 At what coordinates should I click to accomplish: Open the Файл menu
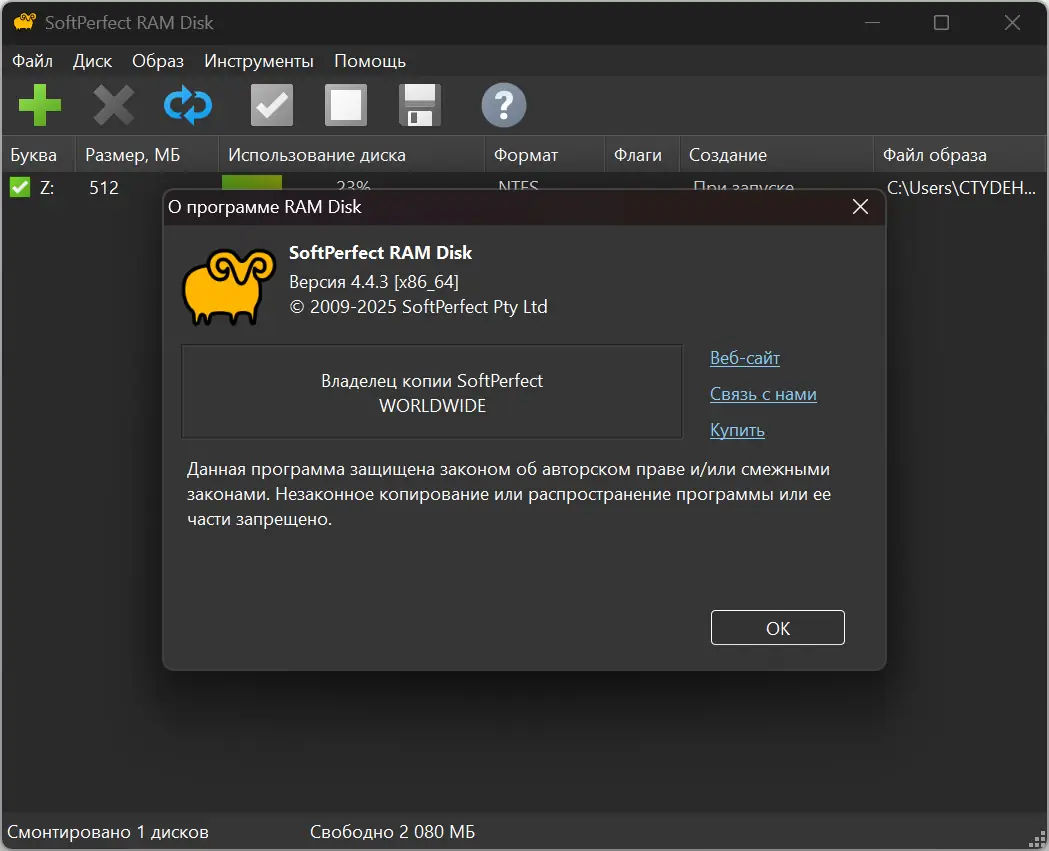(x=31, y=60)
